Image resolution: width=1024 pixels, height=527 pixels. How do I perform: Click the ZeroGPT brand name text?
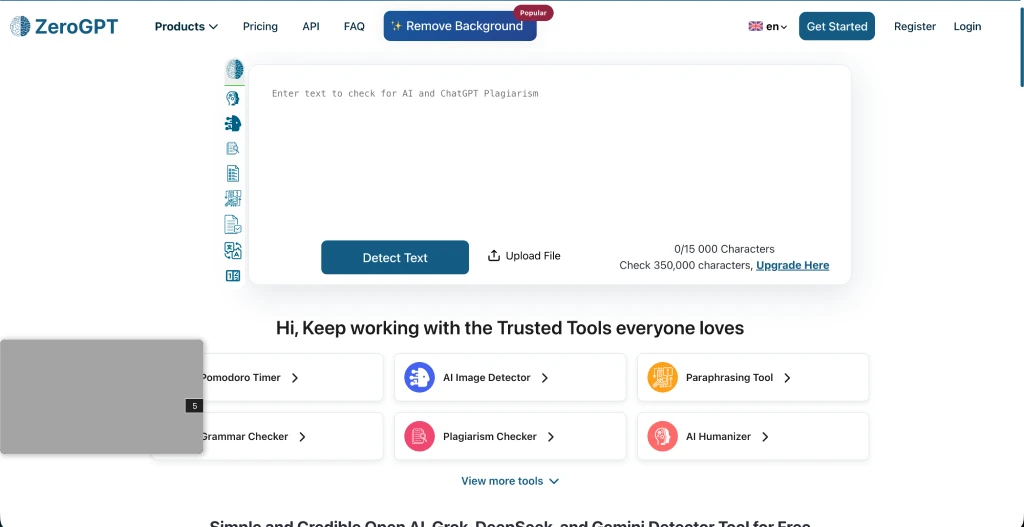tap(76, 26)
